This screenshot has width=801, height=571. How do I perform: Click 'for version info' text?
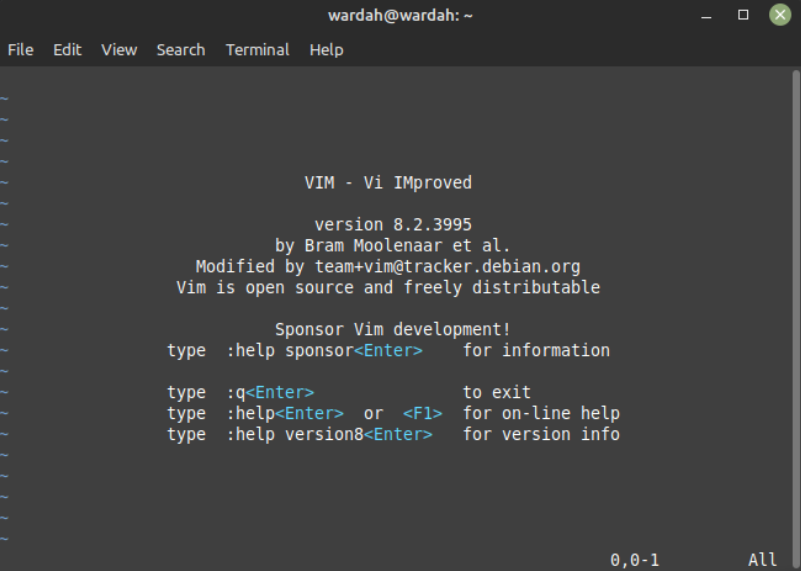coord(541,434)
